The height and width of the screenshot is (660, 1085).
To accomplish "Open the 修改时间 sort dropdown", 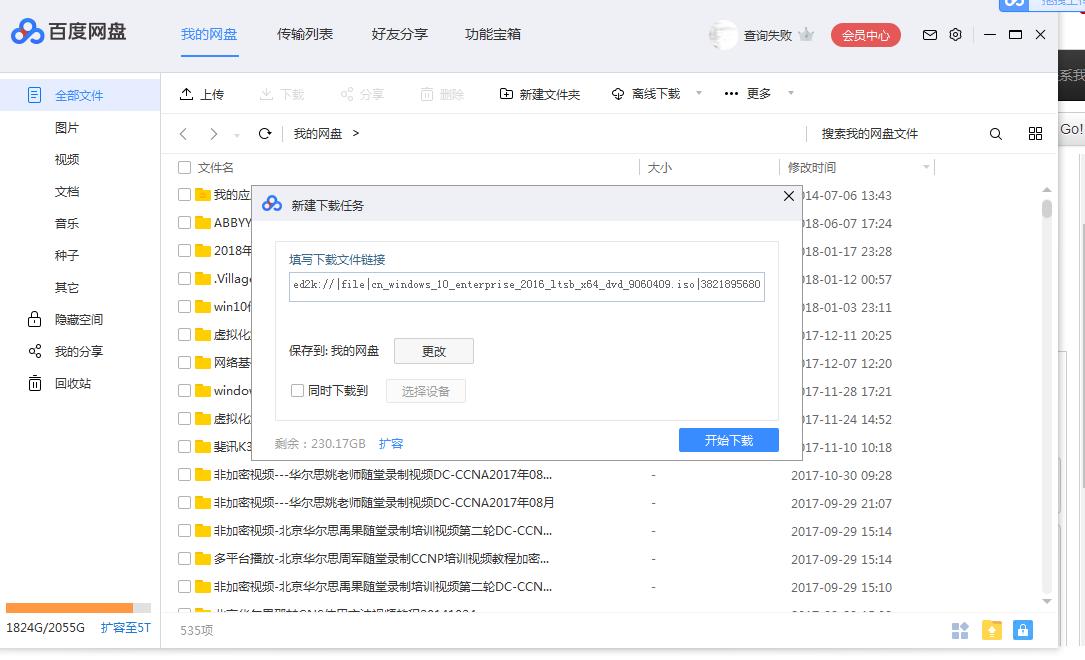I will point(926,167).
